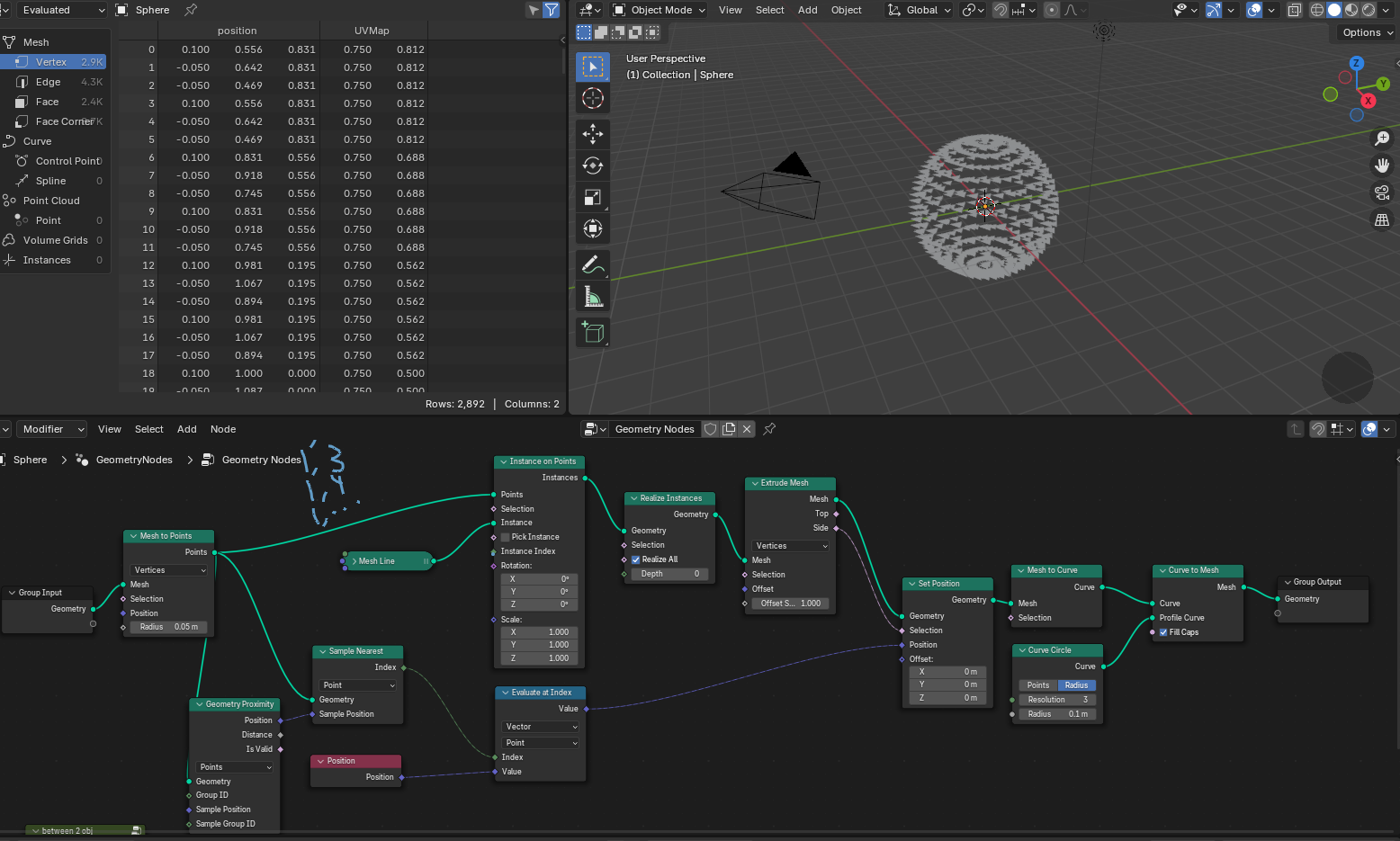Viewport: 1400px width, 841px height.
Task: Toggle Realize All checkbox
Action: tap(636, 559)
